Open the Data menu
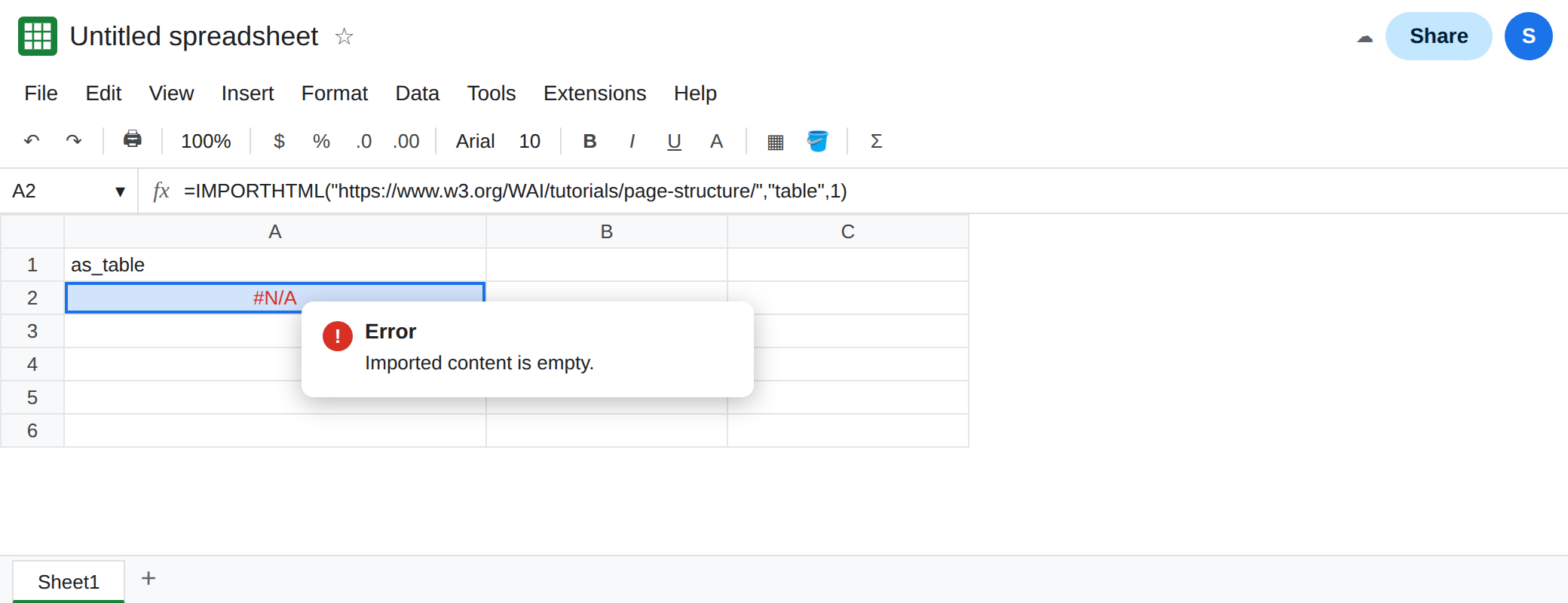This screenshot has width=1568, height=603. 417,93
